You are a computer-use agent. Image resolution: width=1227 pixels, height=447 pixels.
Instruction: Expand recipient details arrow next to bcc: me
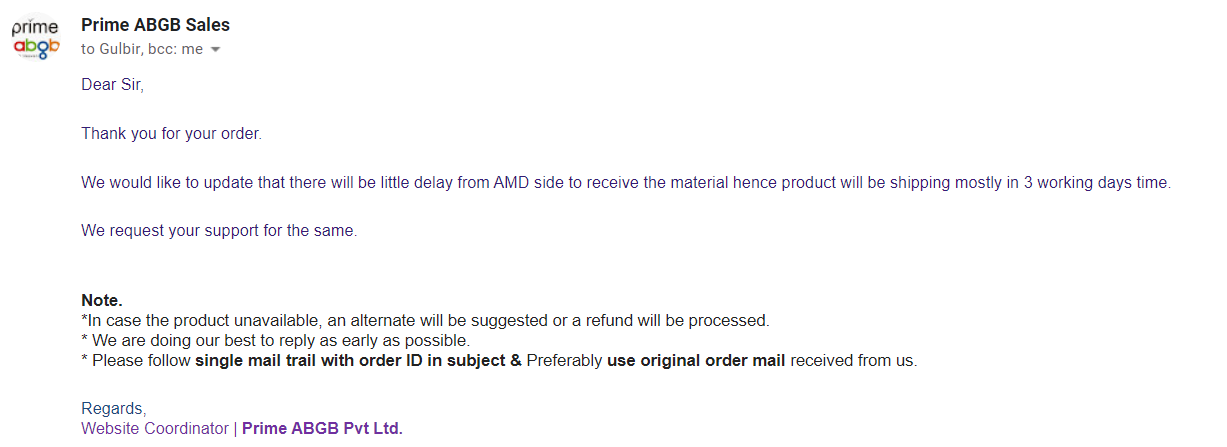[215, 50]
